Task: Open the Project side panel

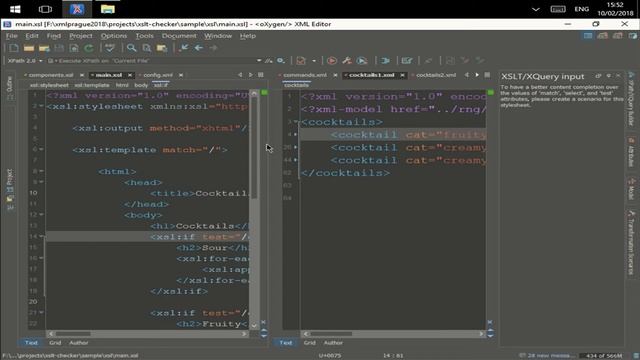Action: [x=9, y=189]
